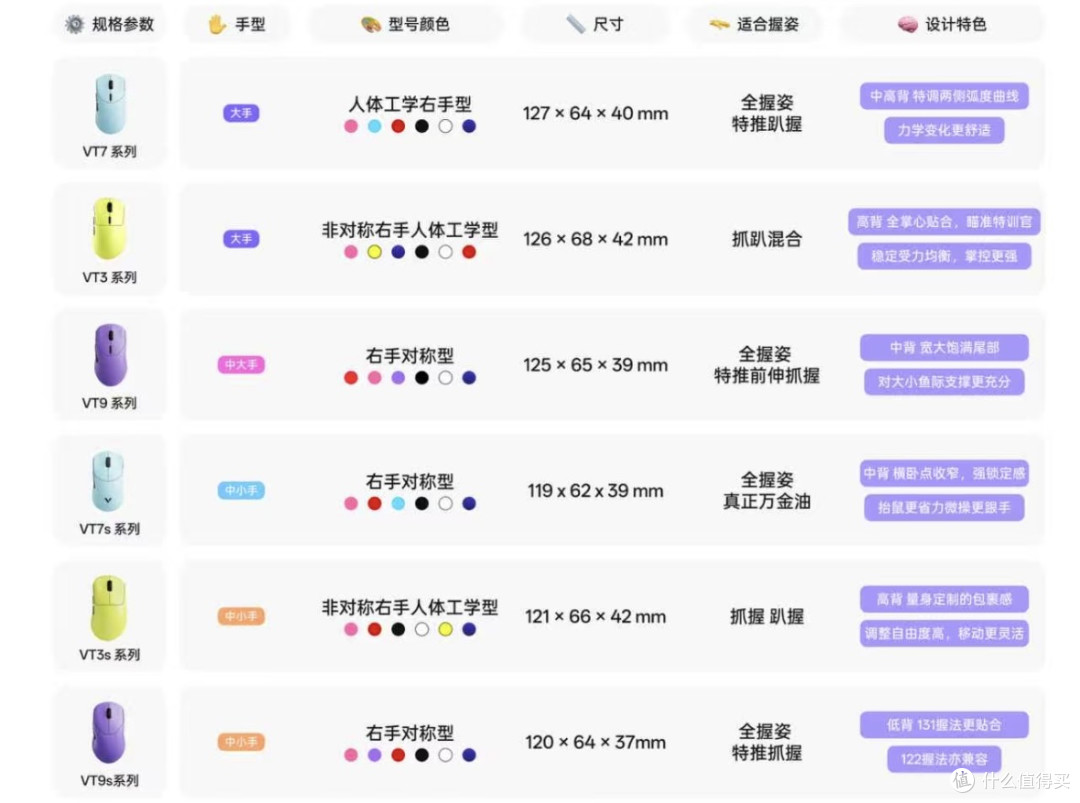
Task: Click the gear icon beside 规格参数
Action: coord(74,25)
